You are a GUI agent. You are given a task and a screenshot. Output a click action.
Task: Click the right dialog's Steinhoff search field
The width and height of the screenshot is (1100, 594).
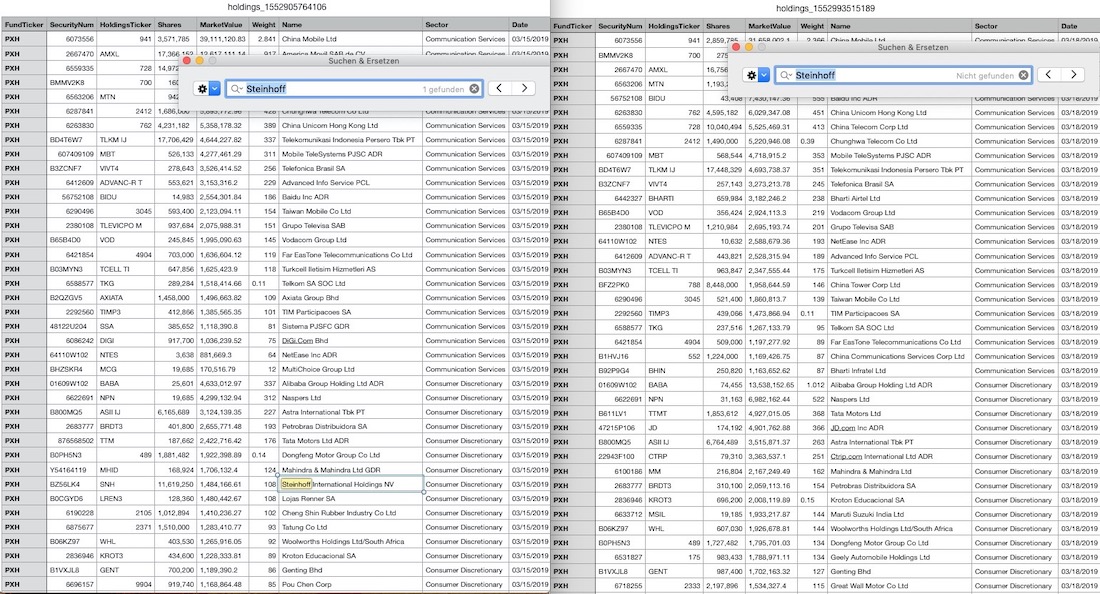pos(903,75)
